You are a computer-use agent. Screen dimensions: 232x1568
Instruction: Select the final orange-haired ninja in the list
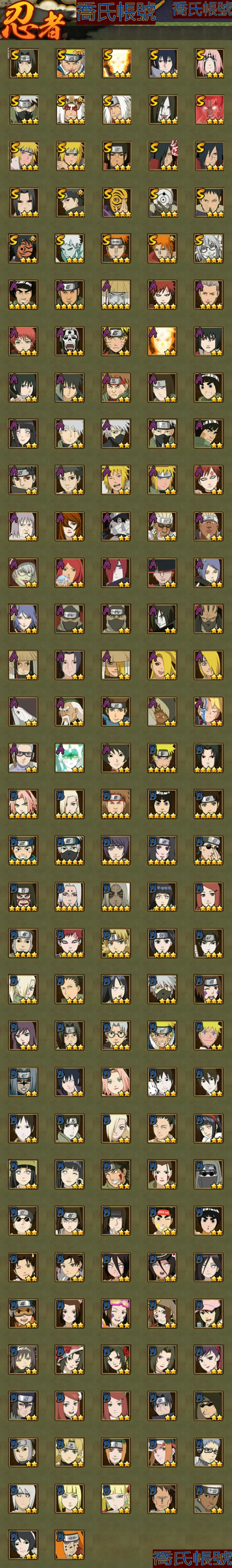[70, 1544]
